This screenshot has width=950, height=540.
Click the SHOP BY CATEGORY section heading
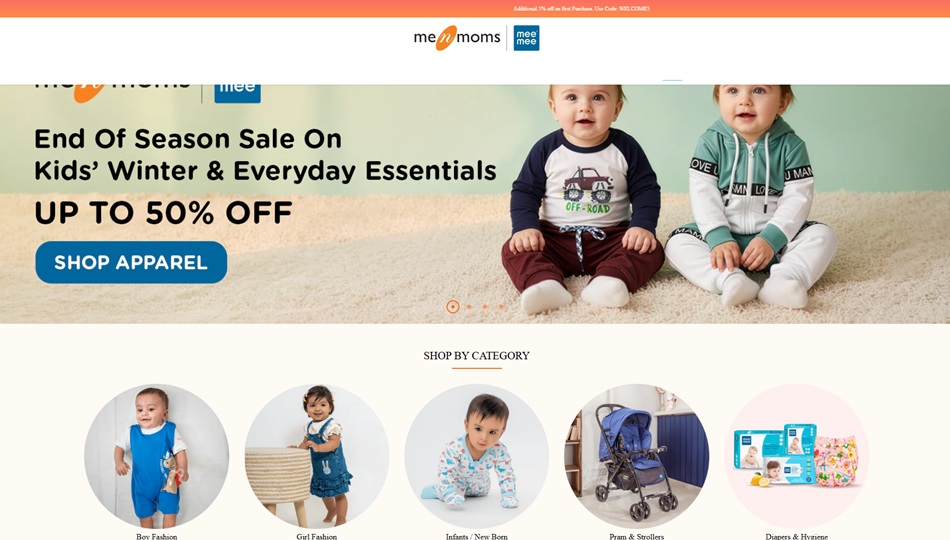476,356
